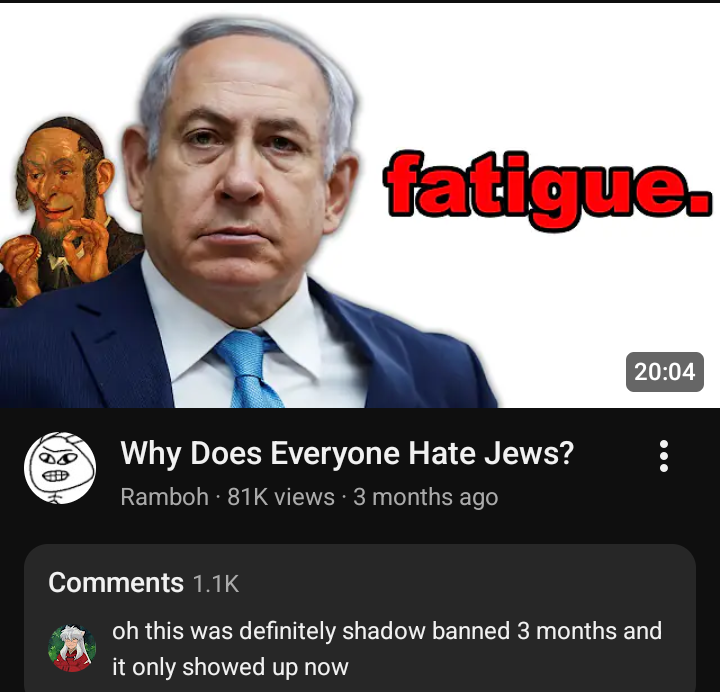Click the "it only showed up now" line

tap(231, 667)
